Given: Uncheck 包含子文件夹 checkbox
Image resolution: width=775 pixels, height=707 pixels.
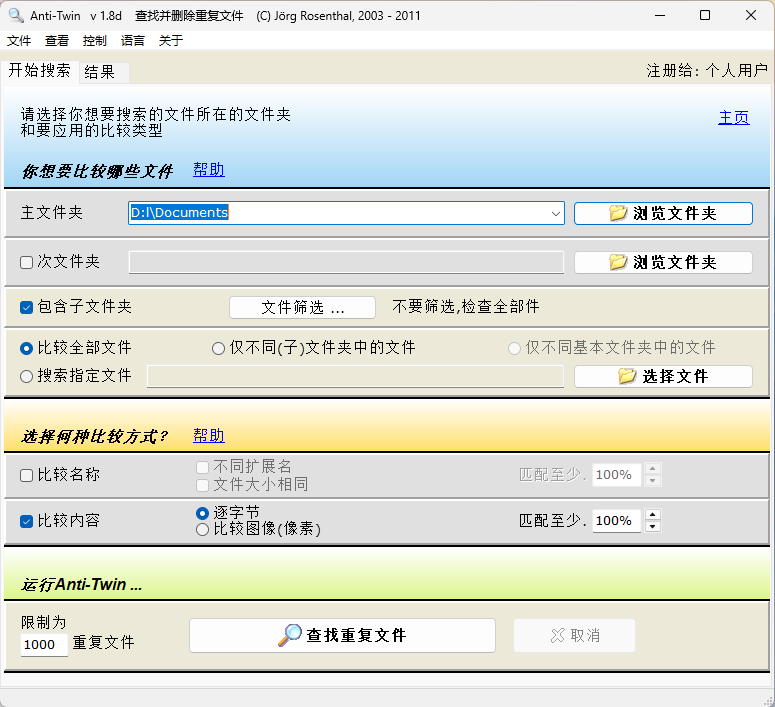Looking at the screenshot, I should [26, 308].
